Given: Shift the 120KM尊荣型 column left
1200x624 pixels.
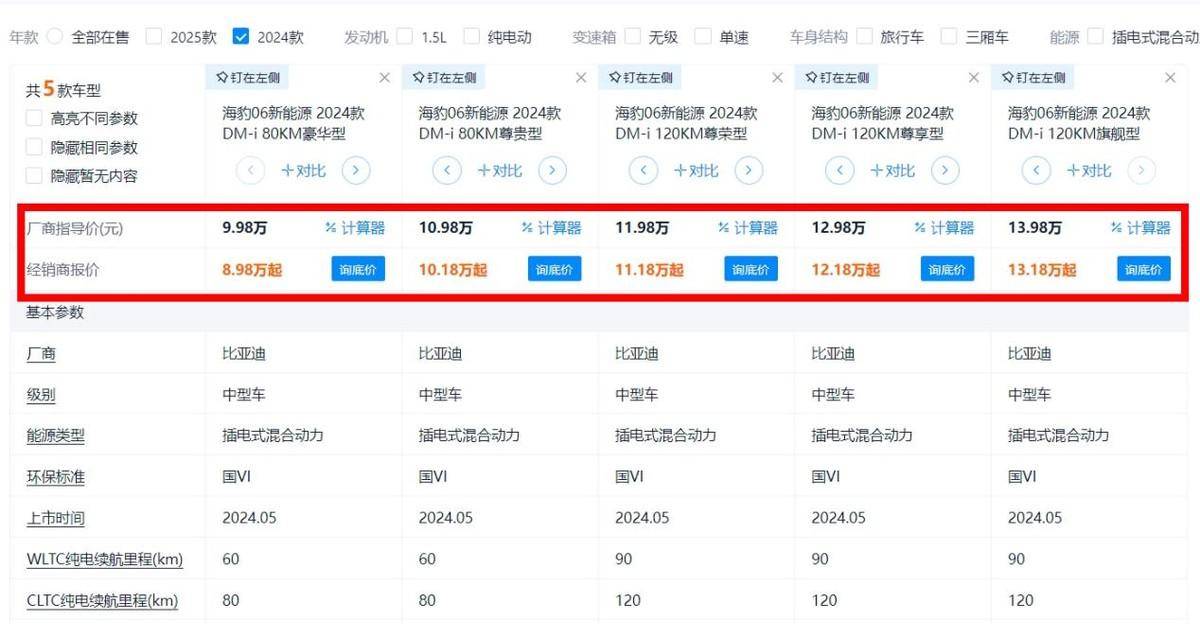Looking at the screenshot, I should 643,171.
